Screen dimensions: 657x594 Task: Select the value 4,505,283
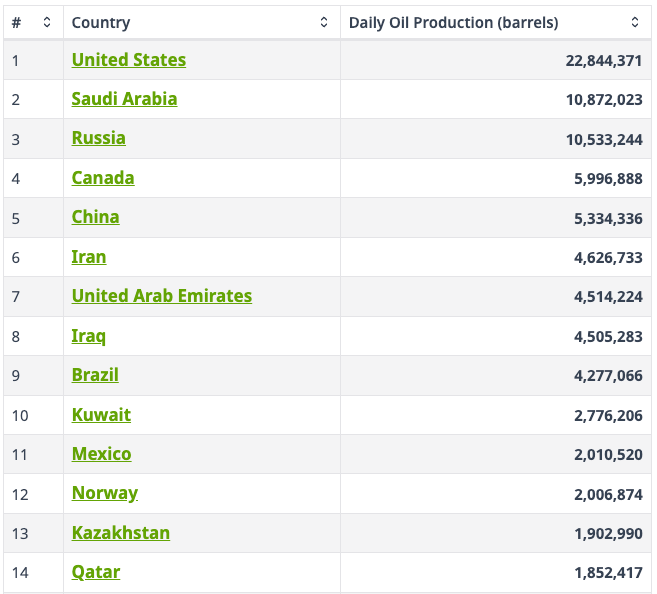click(608, 337)
